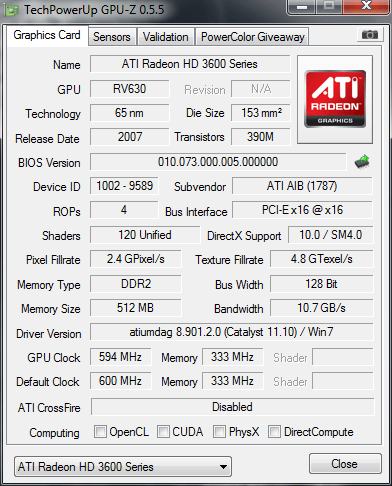Minimize the GPU-Z window
This screenshot has width=392, height=486.
(302, 7)
